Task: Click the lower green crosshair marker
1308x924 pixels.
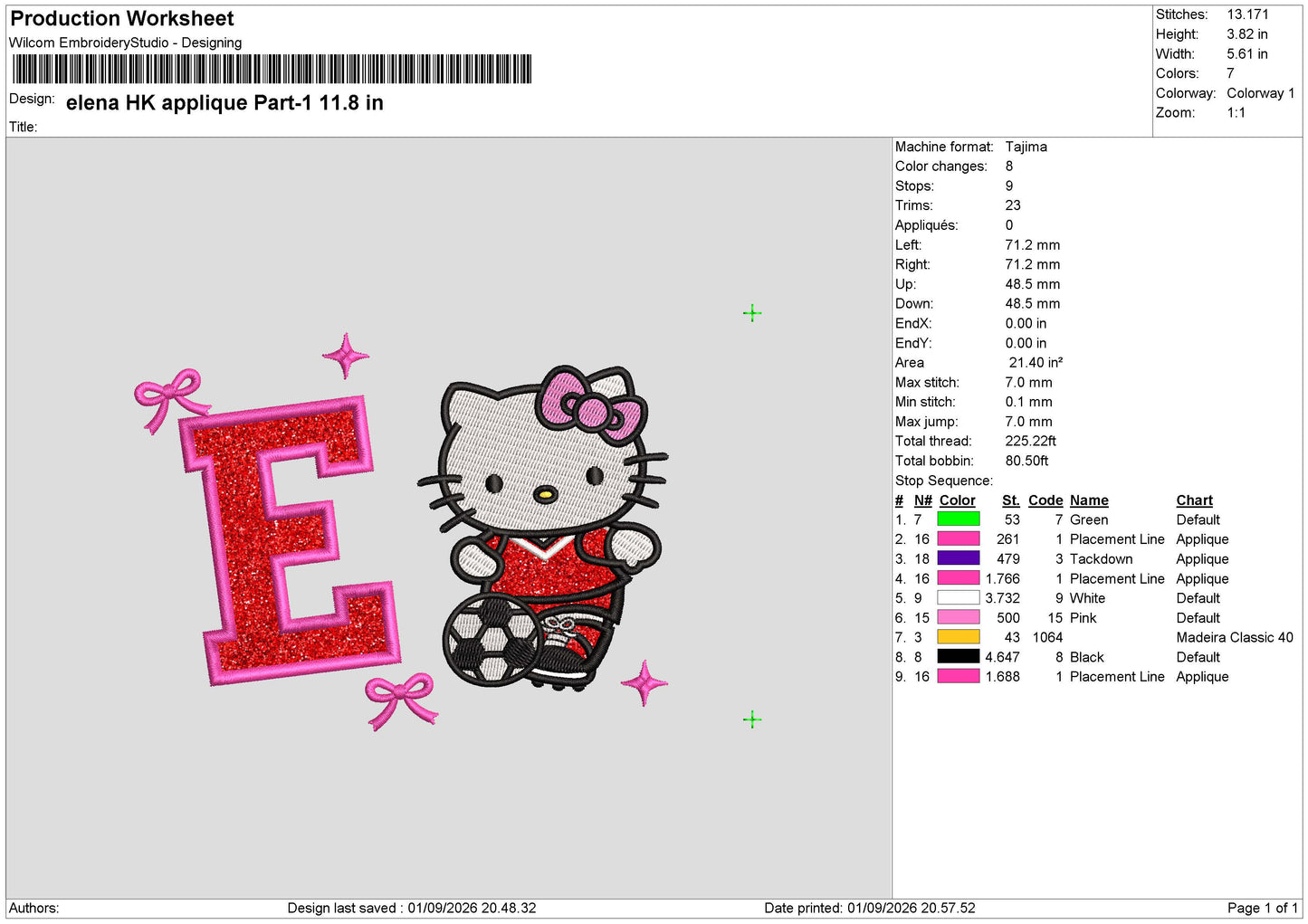Action: pos(752,719)
